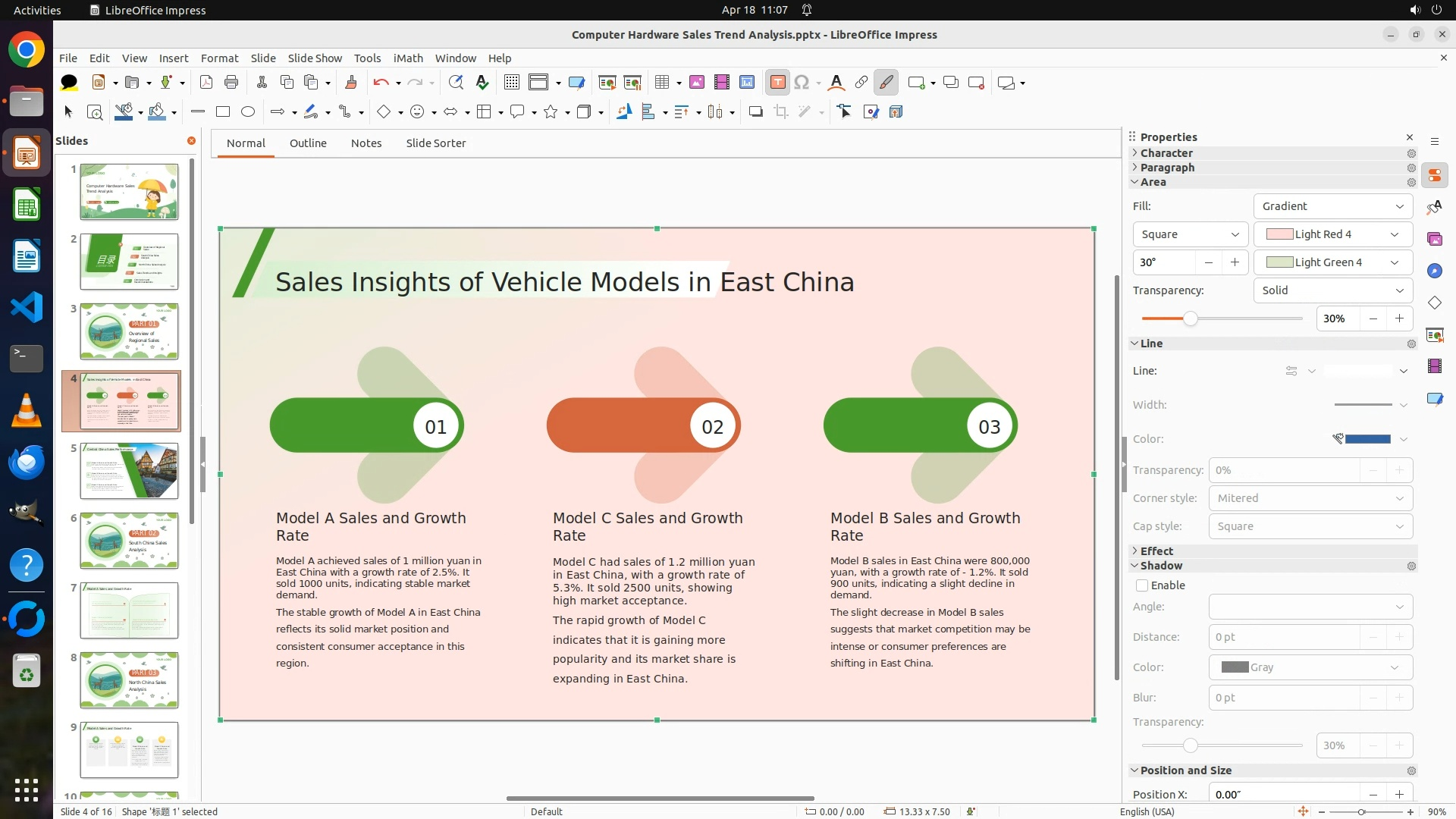Click the Shadow toolbar icon
1456x819 pixels.
pos(755,112)
